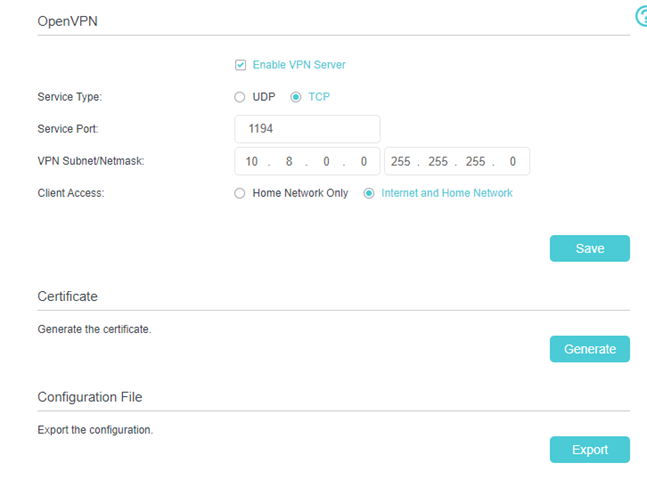Click last octet of netmask field
Viewport: 647px width, 479px height.
tap(512, 161)
